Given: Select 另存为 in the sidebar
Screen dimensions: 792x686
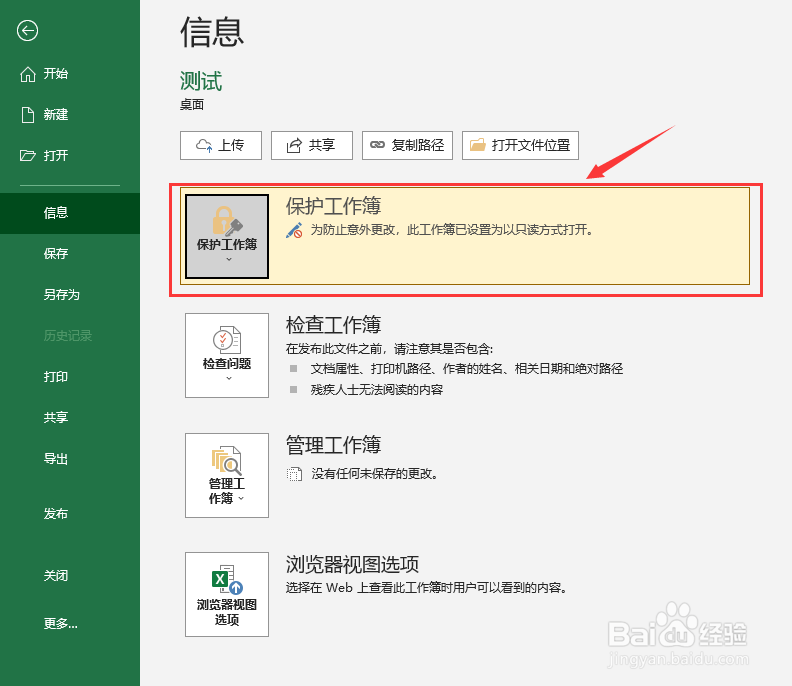Looking at the screenshot, I should (x=70, y=295).
